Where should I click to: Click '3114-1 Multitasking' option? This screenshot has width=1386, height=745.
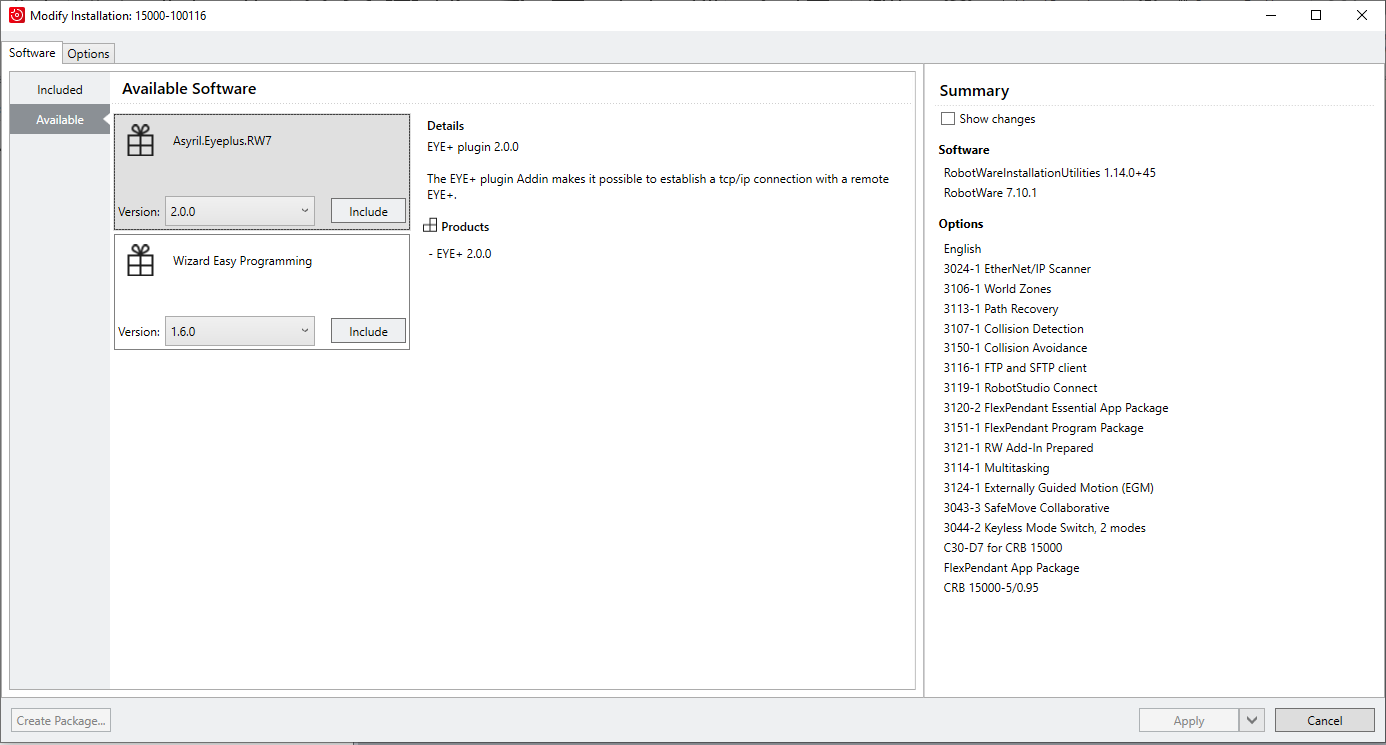(996, 468)
